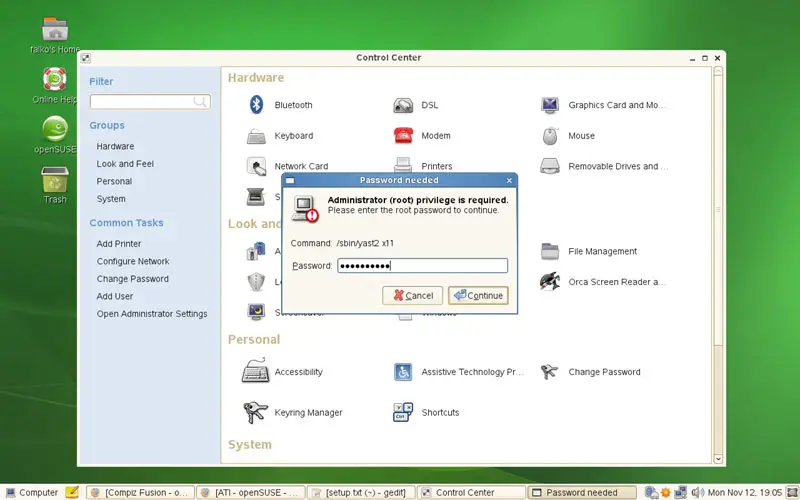Screen dimensions: 800x500
Task: Open the File Management icon
Action: pos(550,251)
